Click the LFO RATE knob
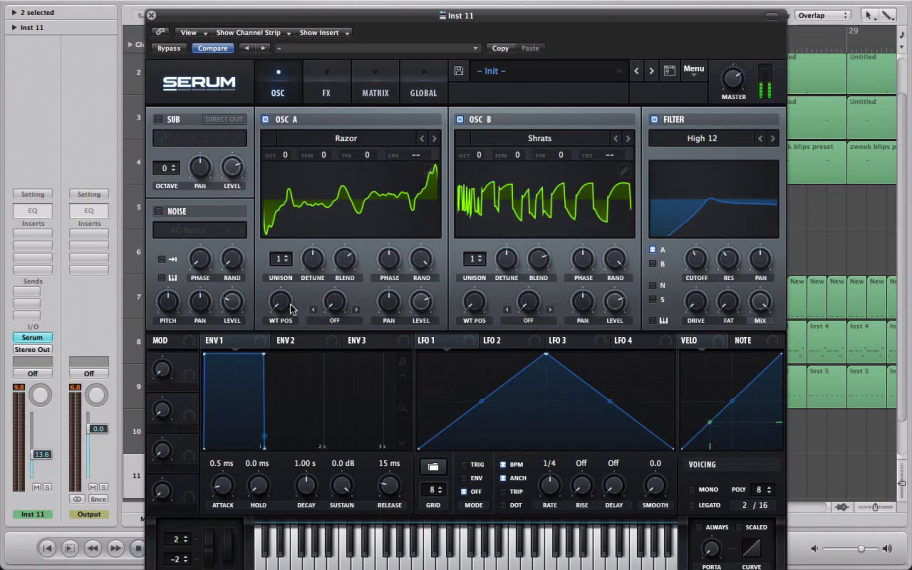Image resolution: width=912 pixels, height=570 pixels. click(549, 485)
